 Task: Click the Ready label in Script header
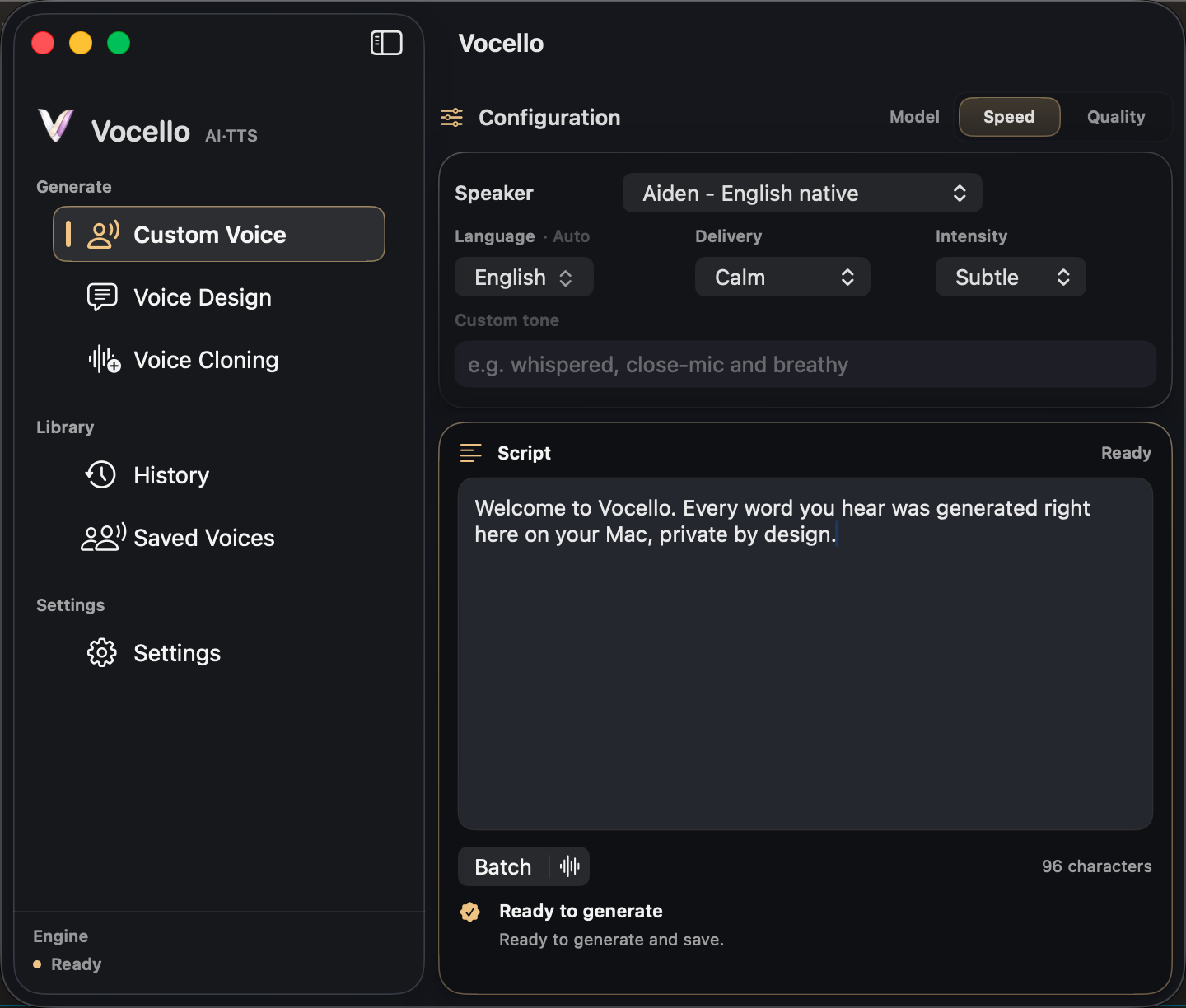pos(1126,453)
